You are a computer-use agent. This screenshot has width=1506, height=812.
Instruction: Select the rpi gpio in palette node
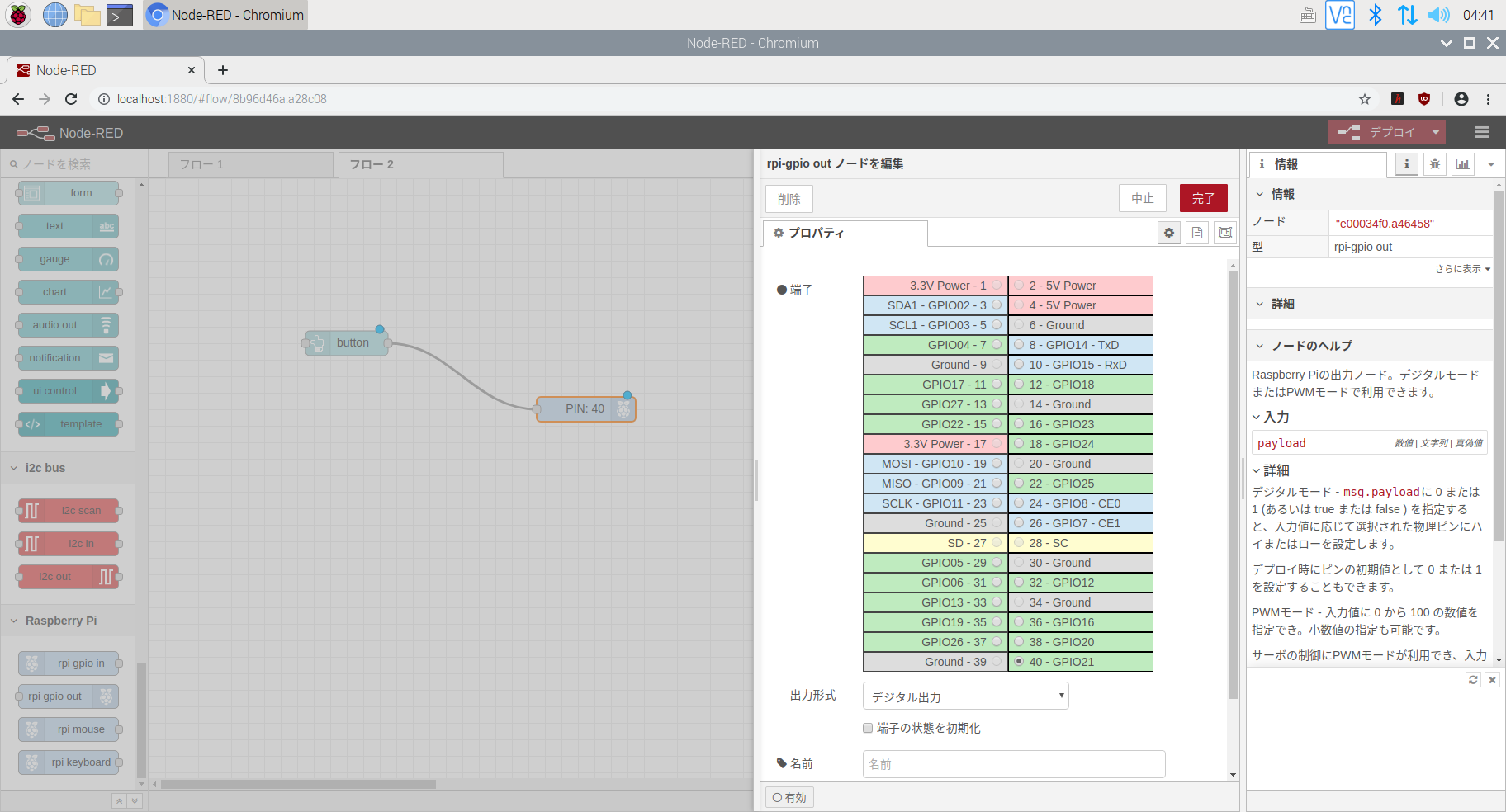pyautogui.click(x=69, y=663)
